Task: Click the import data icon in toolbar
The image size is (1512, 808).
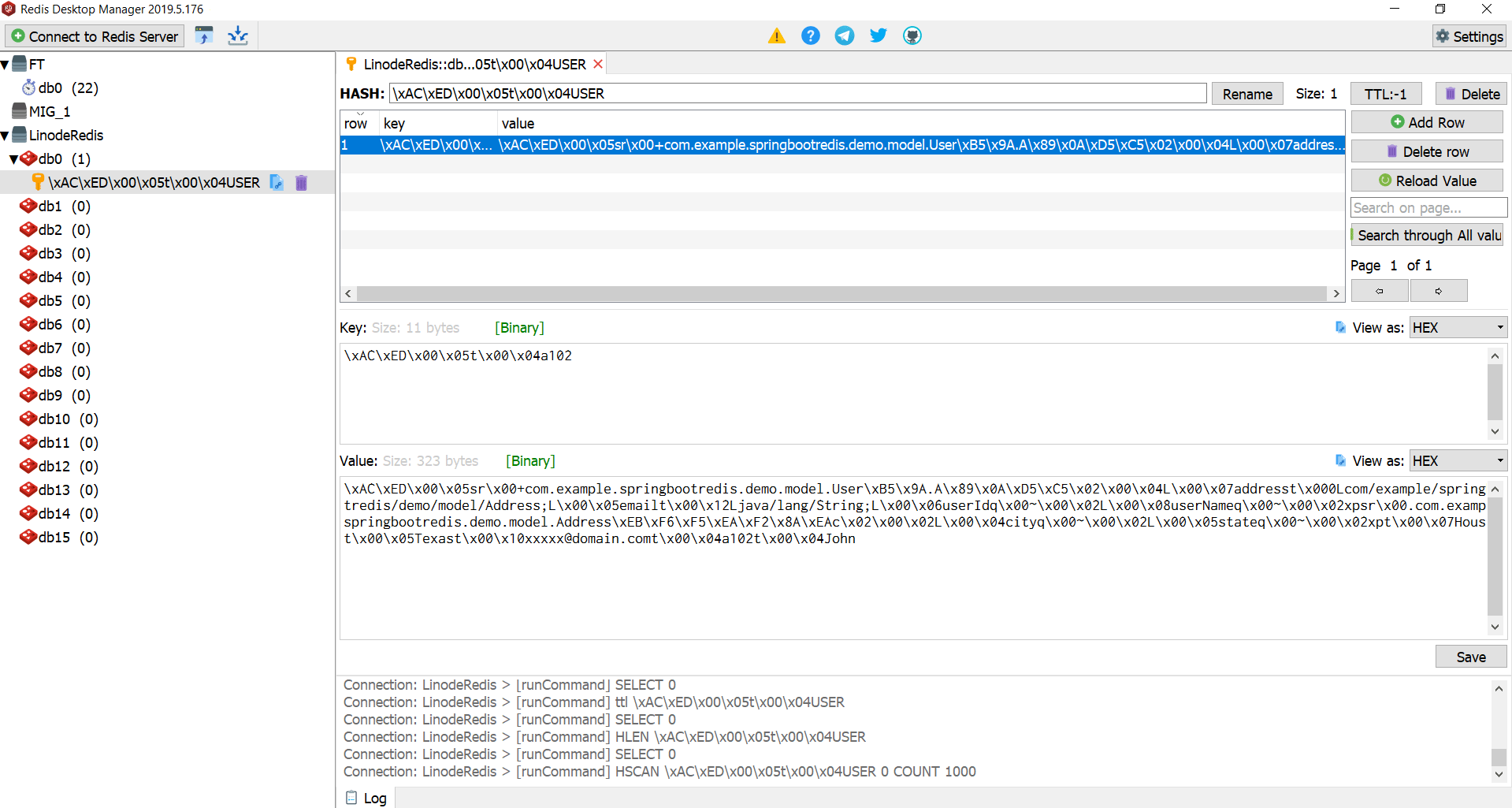Action: [238, 35]
